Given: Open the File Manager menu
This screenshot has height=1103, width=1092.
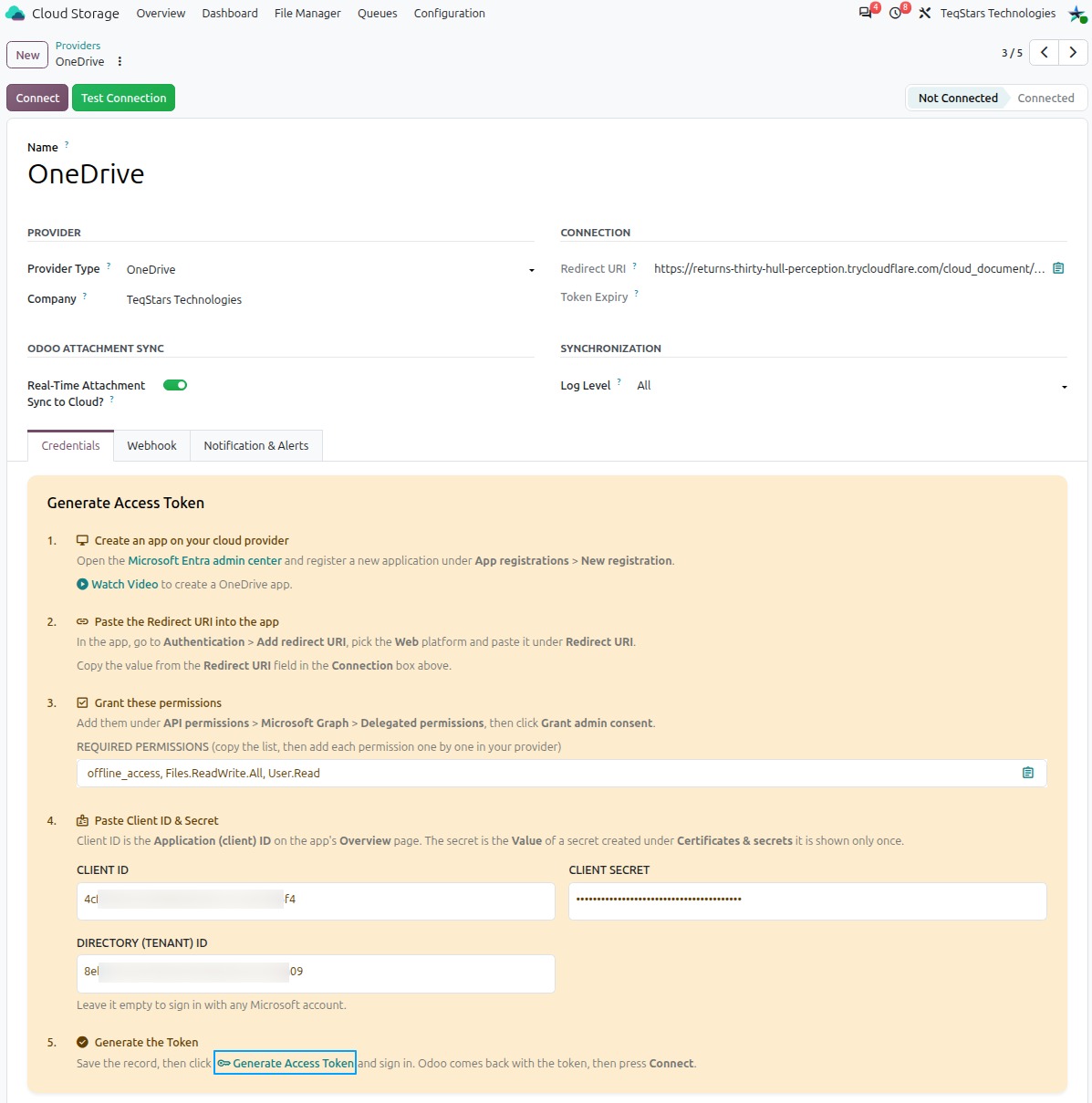Looking at the screenshot, I should [307, 14].
